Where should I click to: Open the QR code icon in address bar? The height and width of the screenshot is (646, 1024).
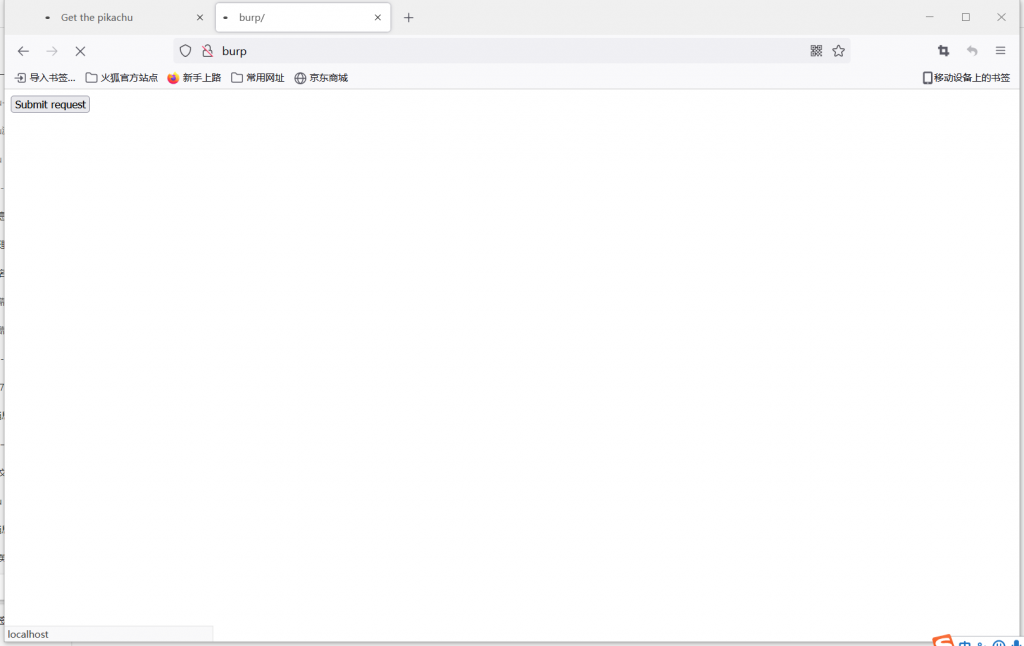(x=816, y=51)
